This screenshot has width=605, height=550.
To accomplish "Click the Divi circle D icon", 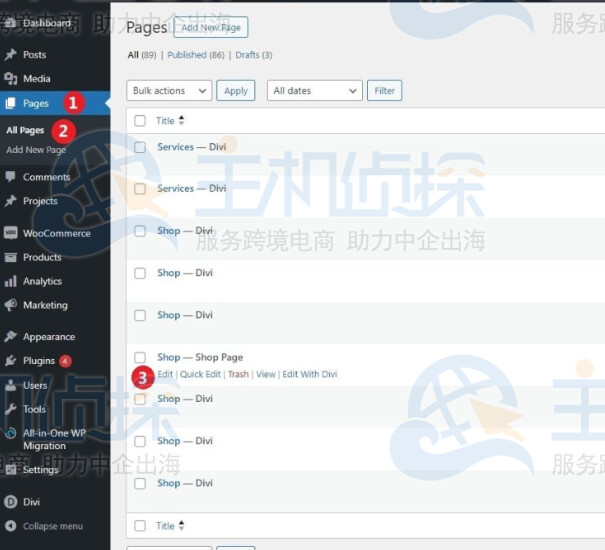I will [10, 502].
